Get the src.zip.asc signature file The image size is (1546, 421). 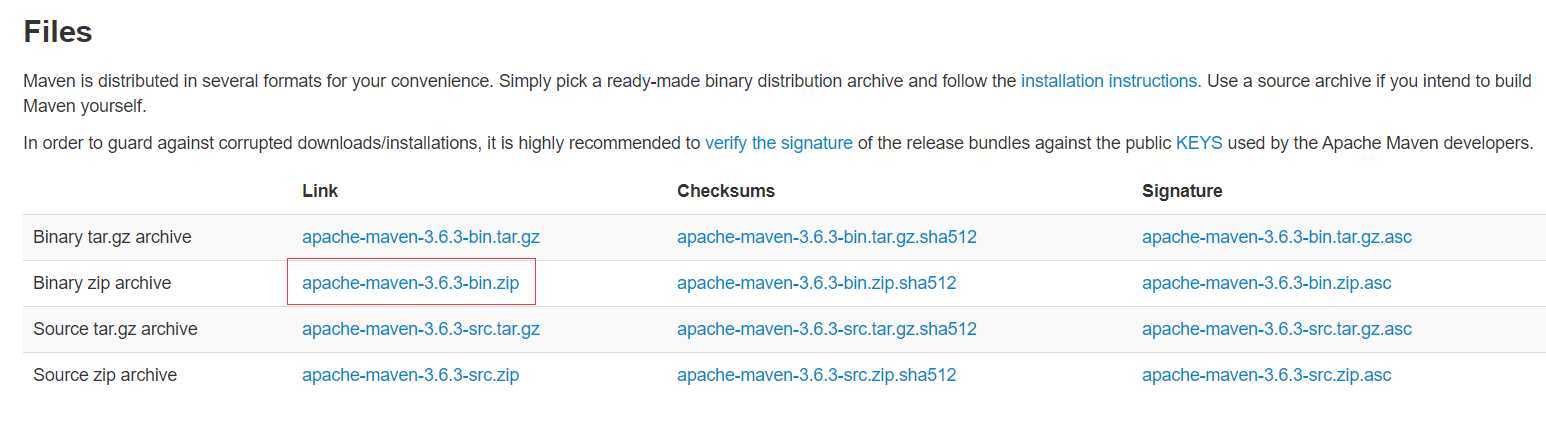tap(1266, 375)
